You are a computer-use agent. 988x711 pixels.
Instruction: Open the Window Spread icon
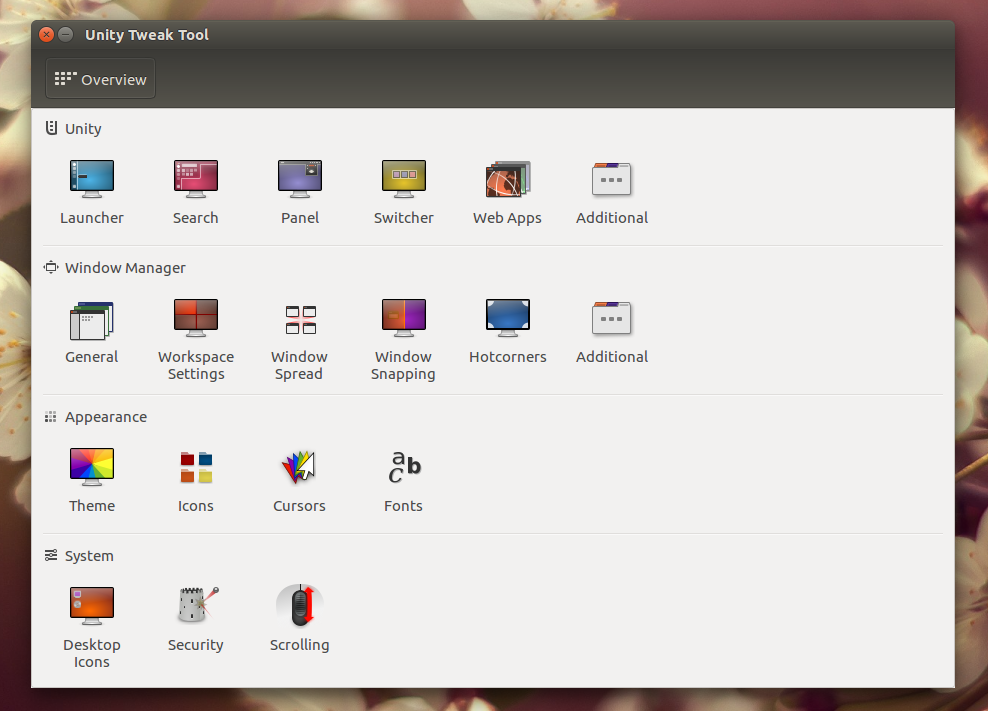coord(301,320)
